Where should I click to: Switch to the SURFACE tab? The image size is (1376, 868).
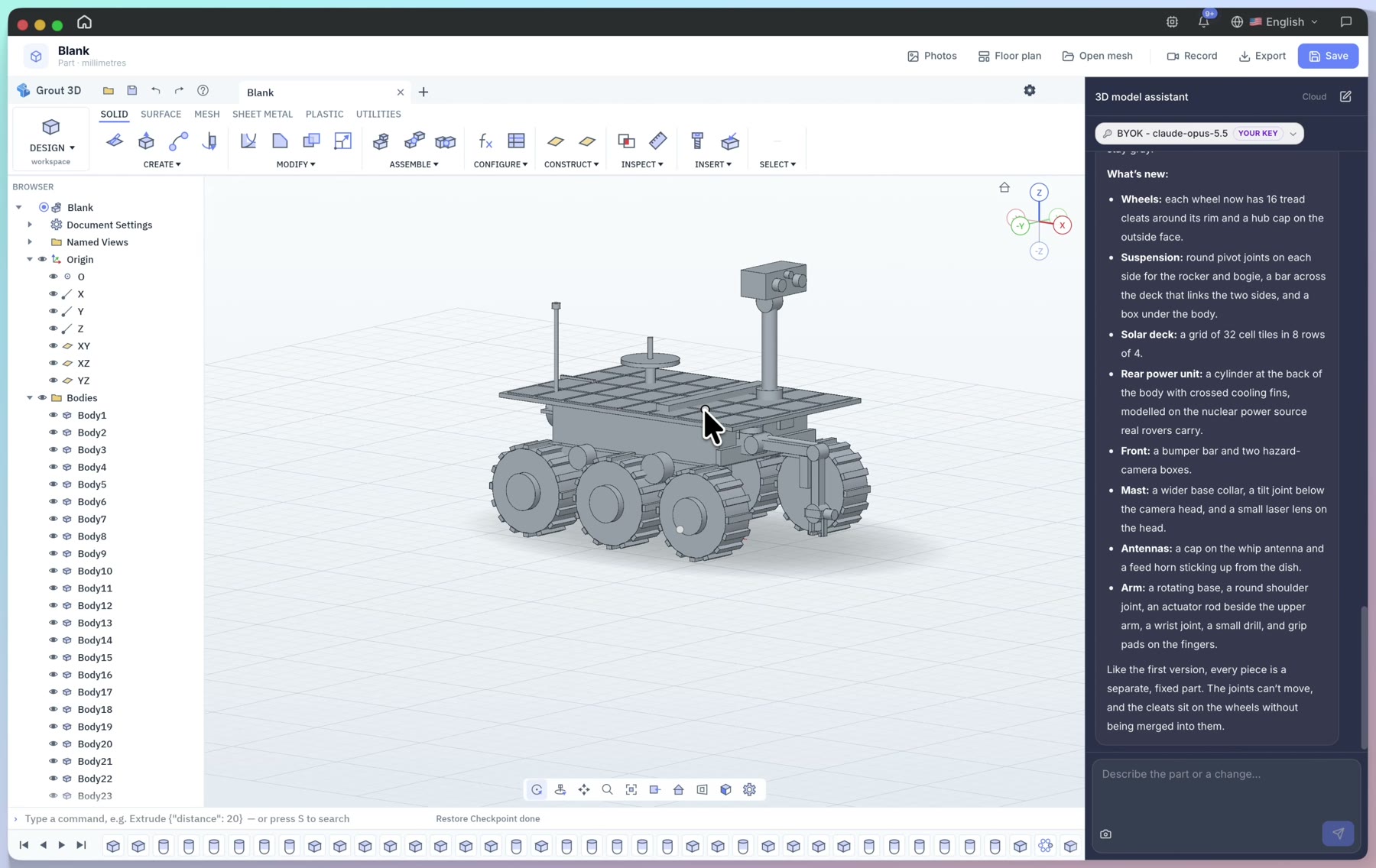[161, 114]
